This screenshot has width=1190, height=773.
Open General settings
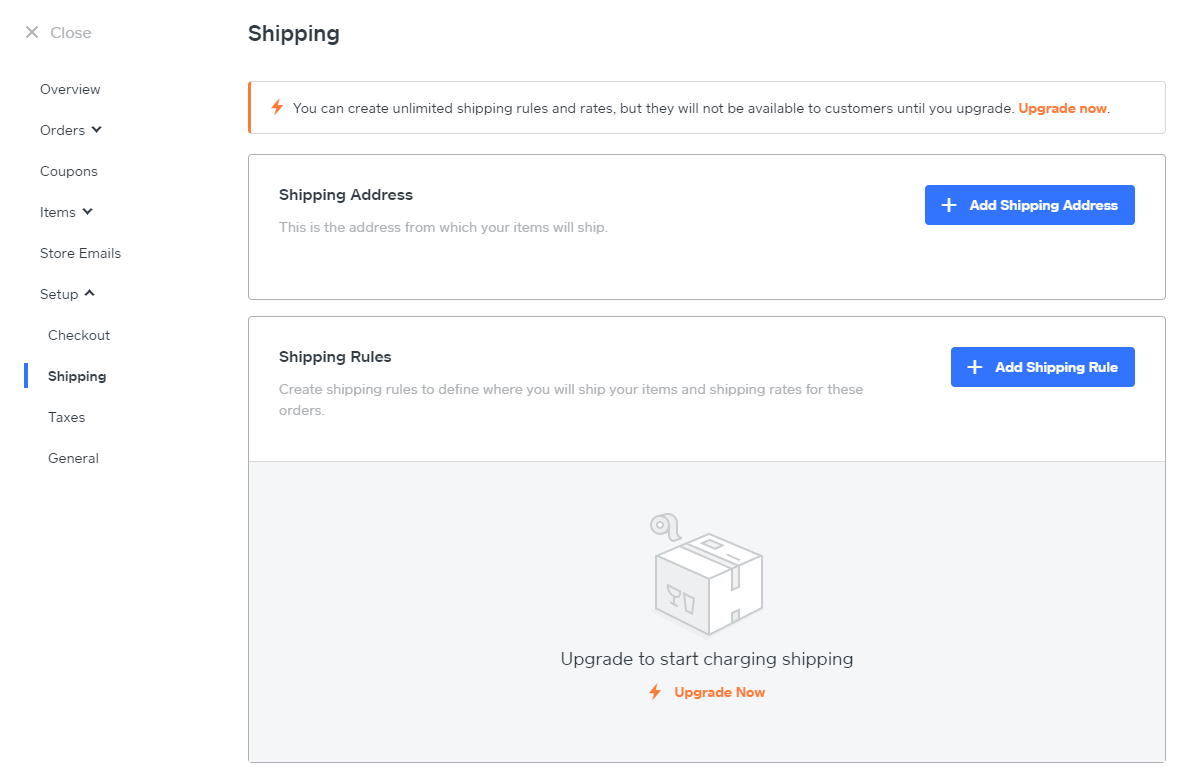coord(73,458)
